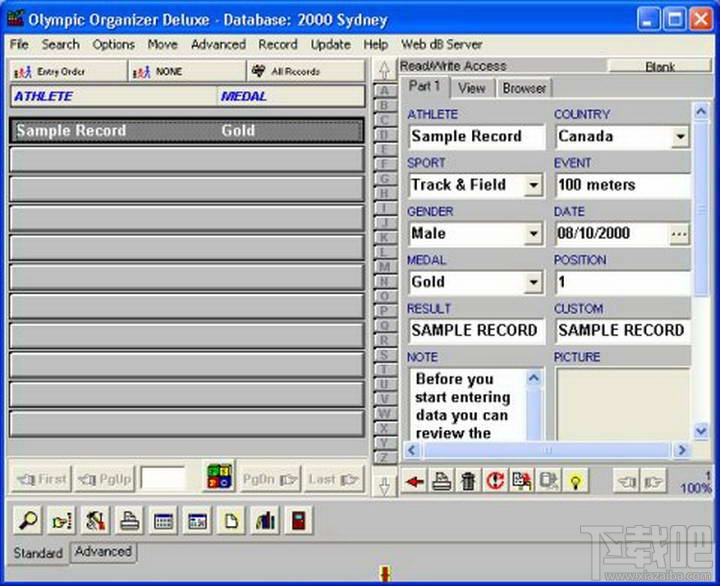Click the Note field scroll up arrow
The width and height of the screenshot is (720, 586).
[534, 378]
